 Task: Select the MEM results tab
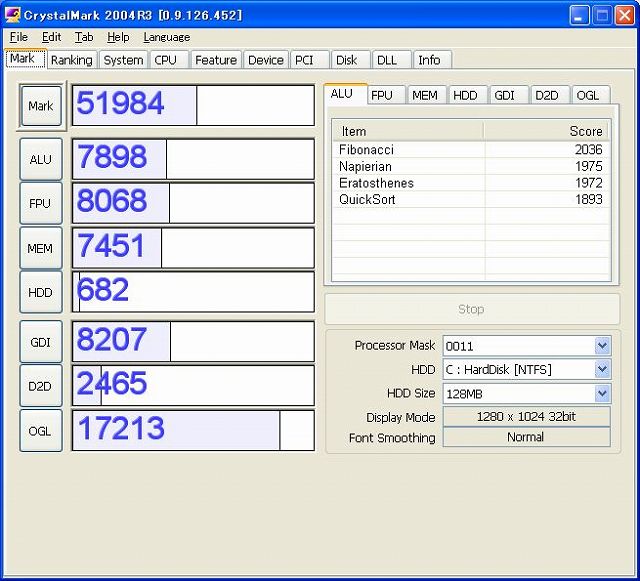427,95
